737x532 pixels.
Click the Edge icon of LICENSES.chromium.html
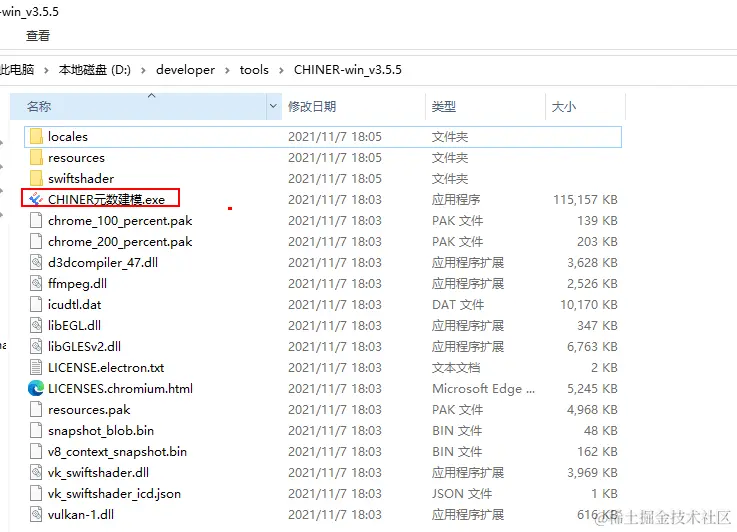click(36, 388)
